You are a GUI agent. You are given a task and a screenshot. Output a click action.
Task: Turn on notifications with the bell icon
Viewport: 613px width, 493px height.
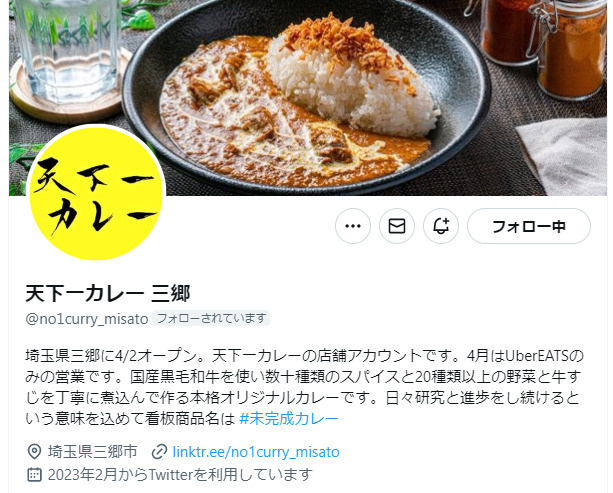[x=441, y=226]
